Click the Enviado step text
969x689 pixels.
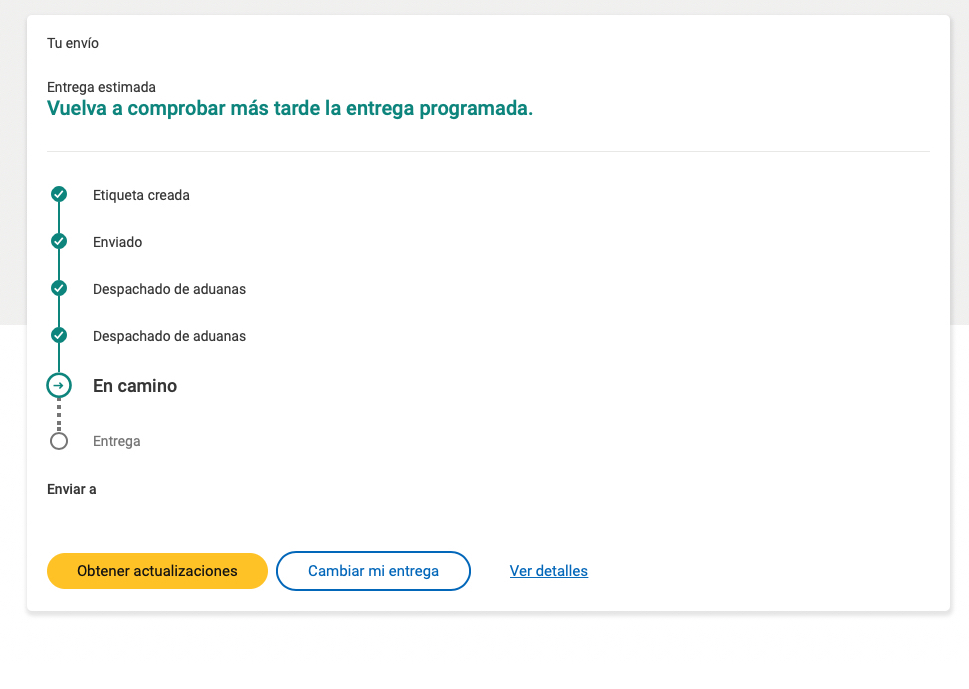pos(117,242)
